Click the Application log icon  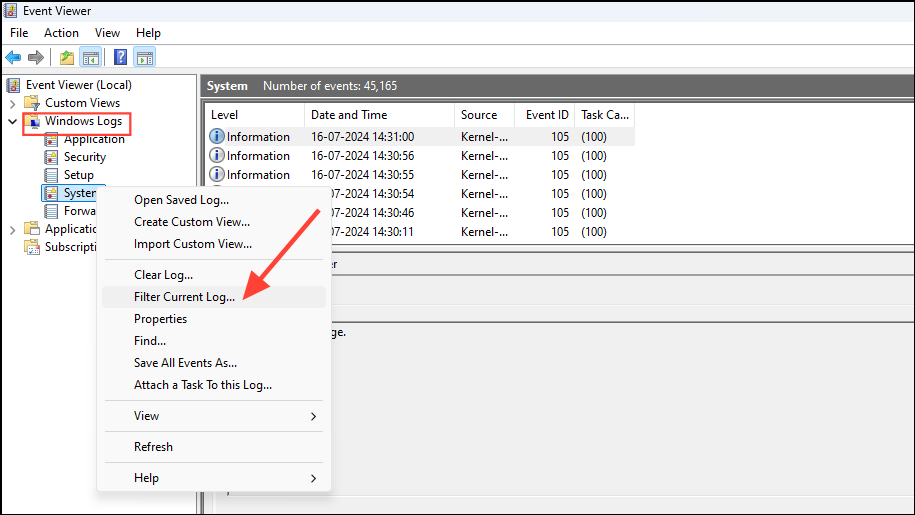tap(51, 139)
